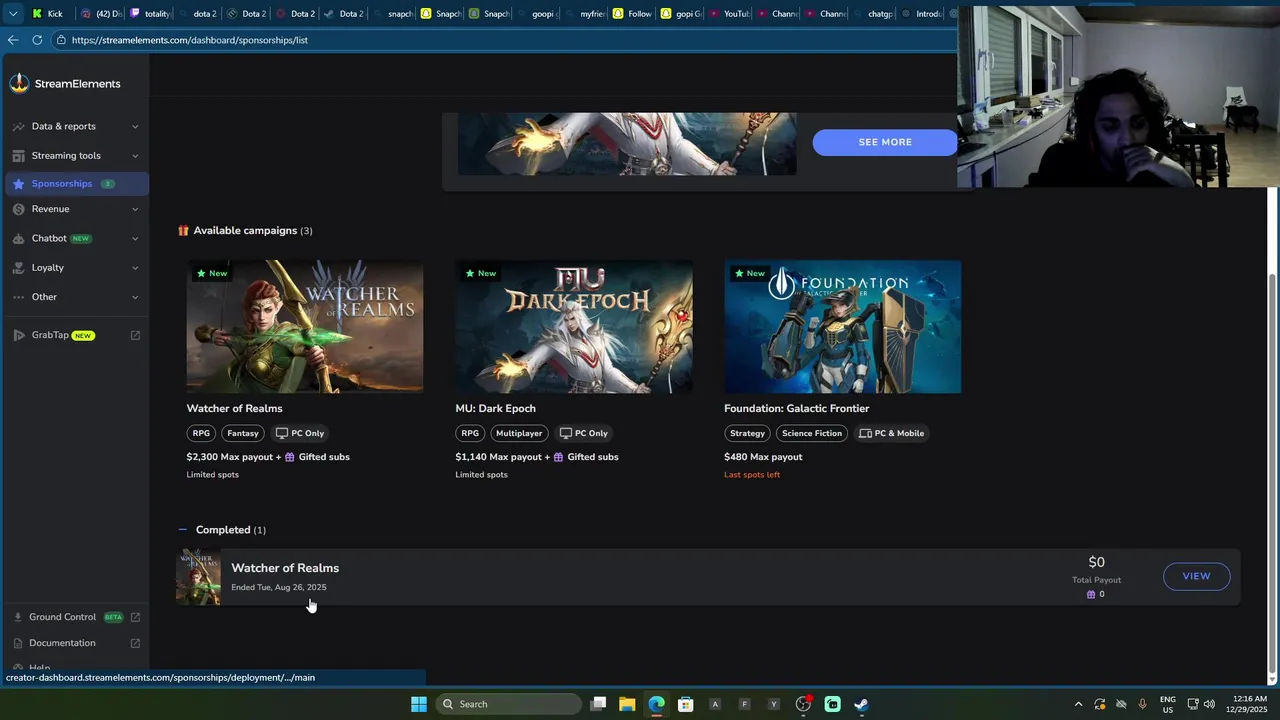Open Watcher of Realms campaign title
Viewport: 1280px width, 720px height.
point(234,408)
